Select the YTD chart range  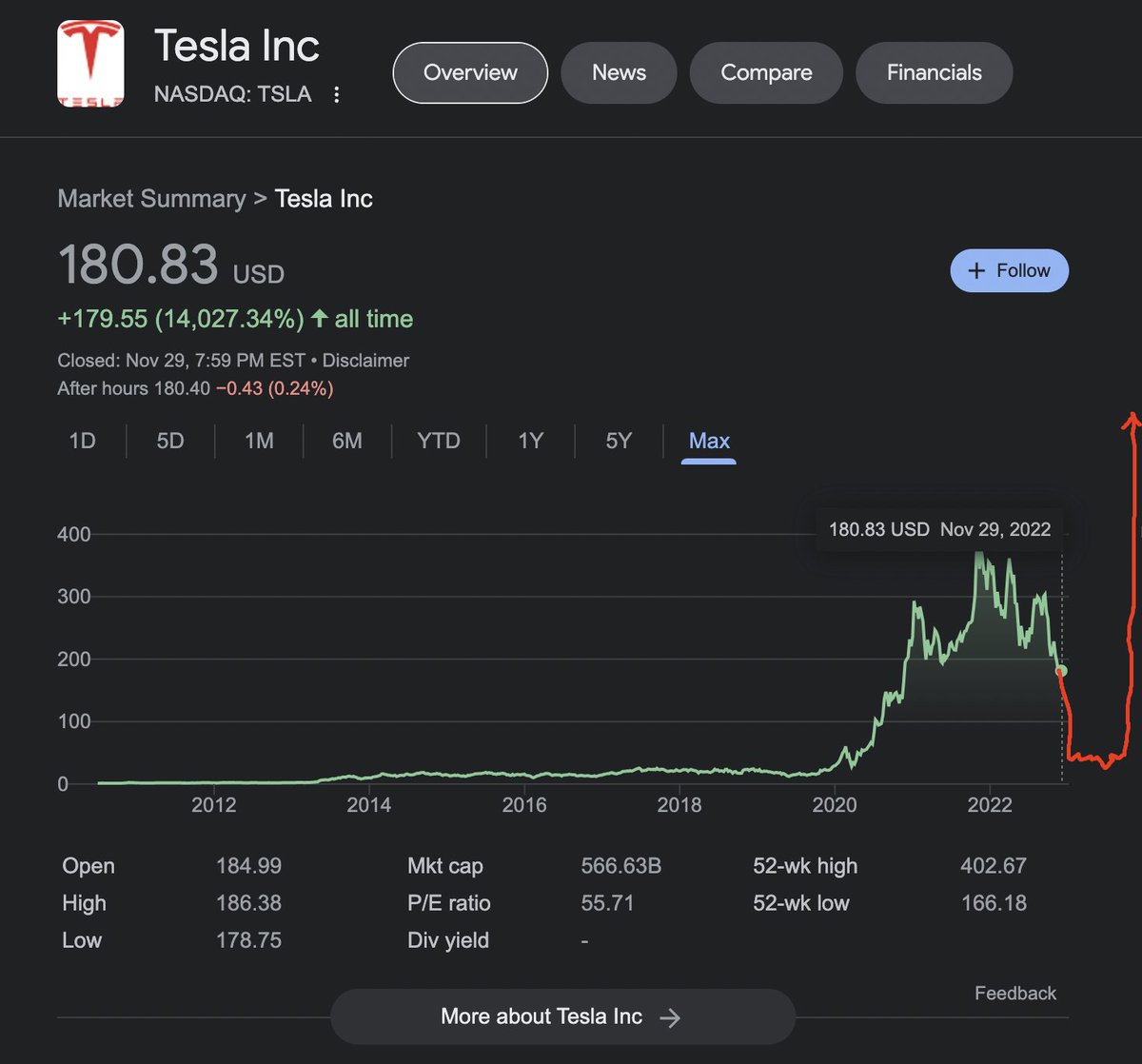[439, 441]
